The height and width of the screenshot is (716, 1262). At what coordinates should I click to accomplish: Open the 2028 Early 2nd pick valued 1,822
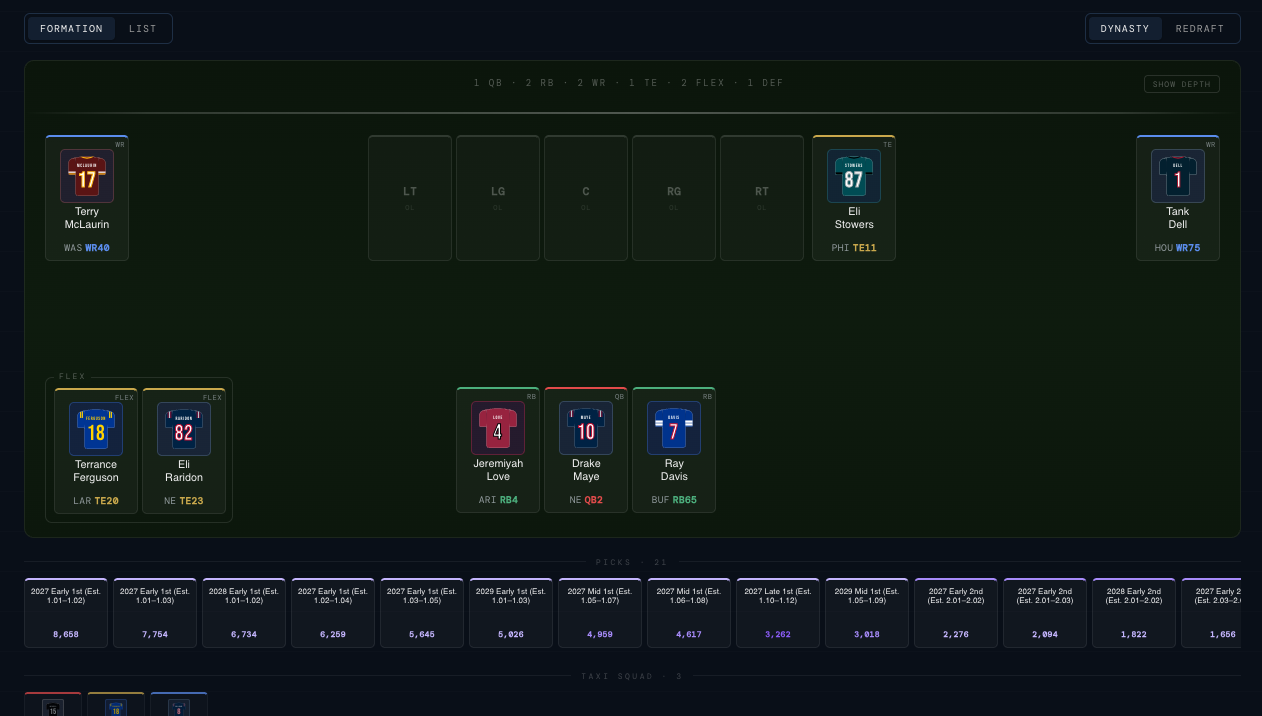(1134, 613)
